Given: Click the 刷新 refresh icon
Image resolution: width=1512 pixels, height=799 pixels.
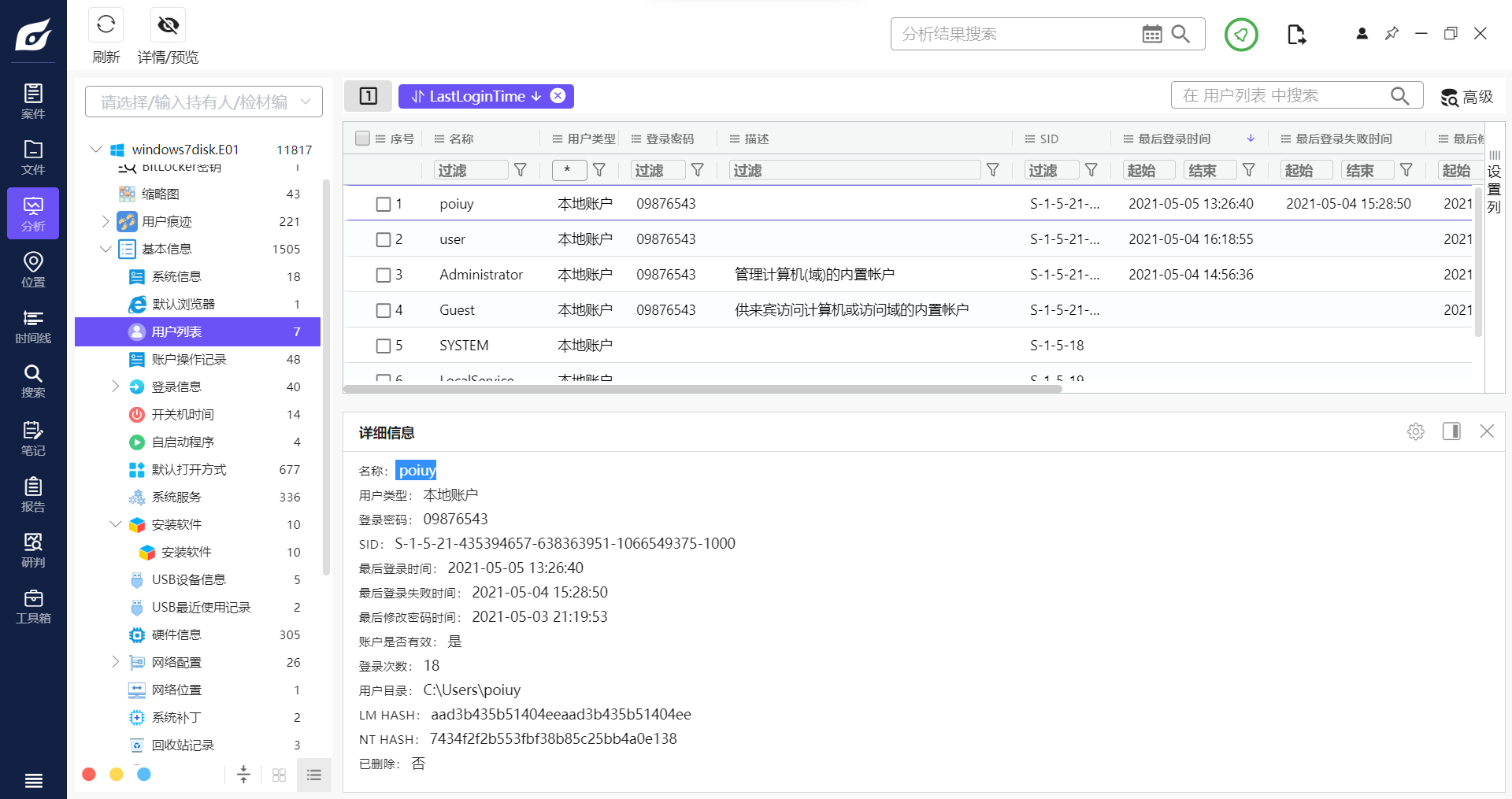Looking at the screenshot, I should click(106, 24).
